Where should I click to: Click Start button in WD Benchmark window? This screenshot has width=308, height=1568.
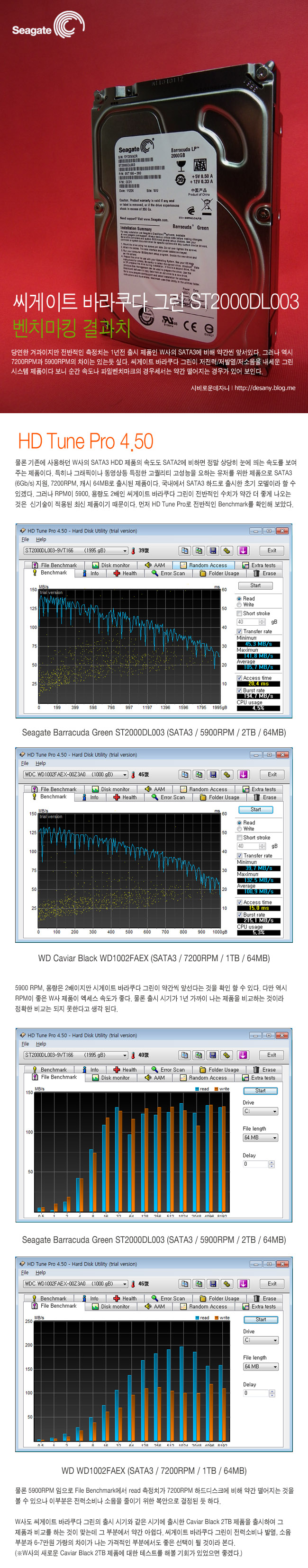point(255,810)
